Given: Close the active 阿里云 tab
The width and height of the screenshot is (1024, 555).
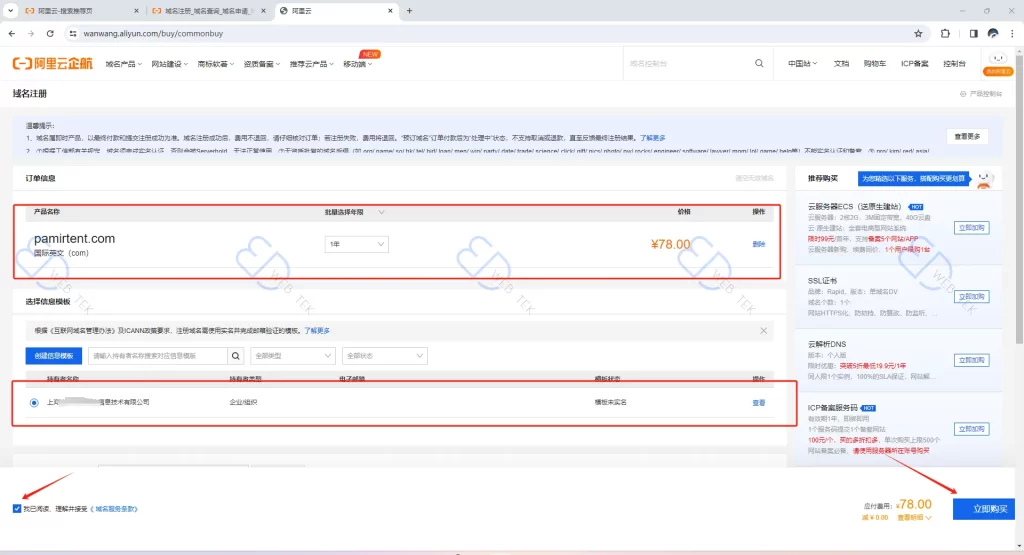Looking at the screenshot, I should click(x=390, y=11).
